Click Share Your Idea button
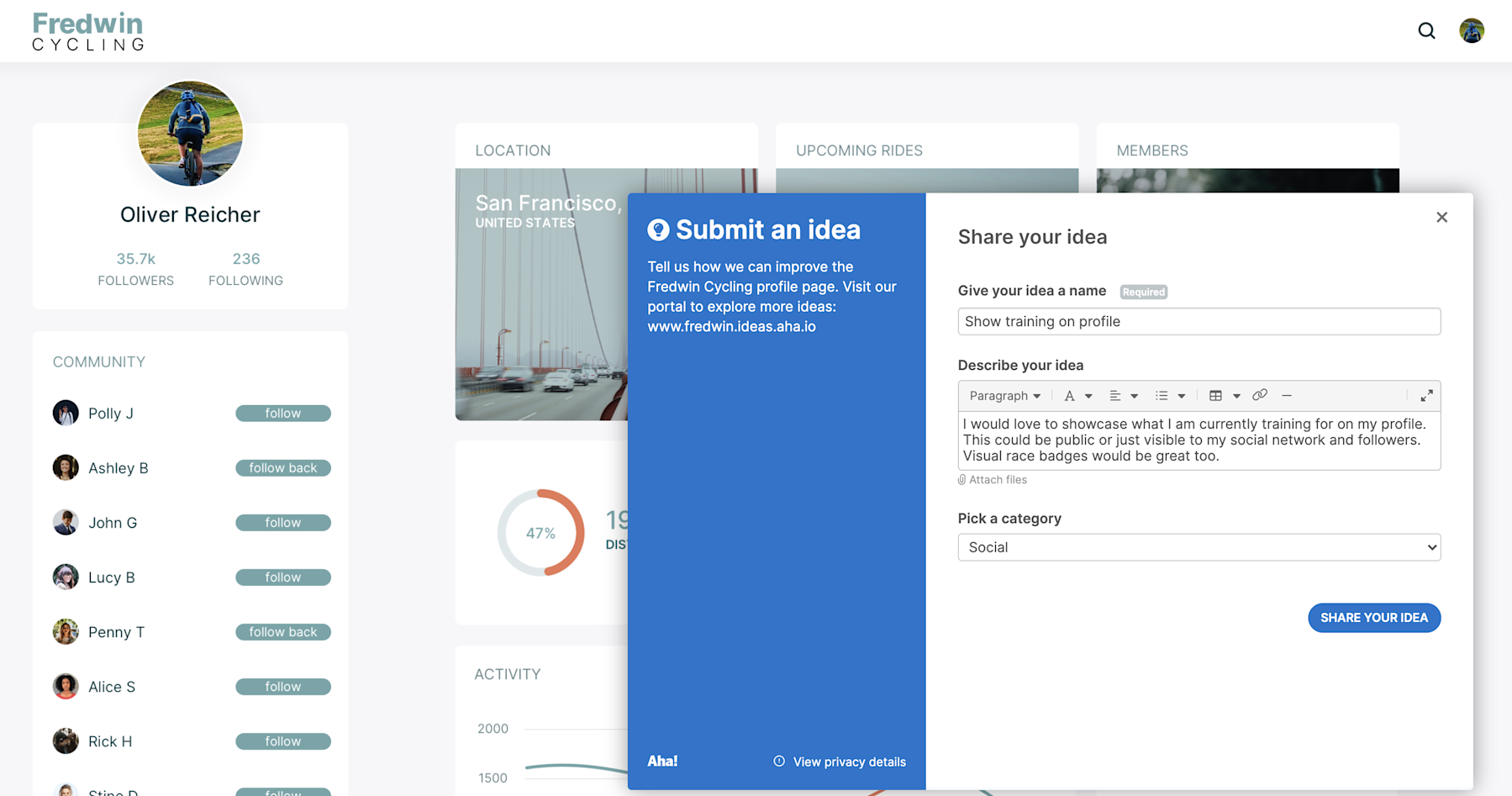 (x=1373, y=617)
